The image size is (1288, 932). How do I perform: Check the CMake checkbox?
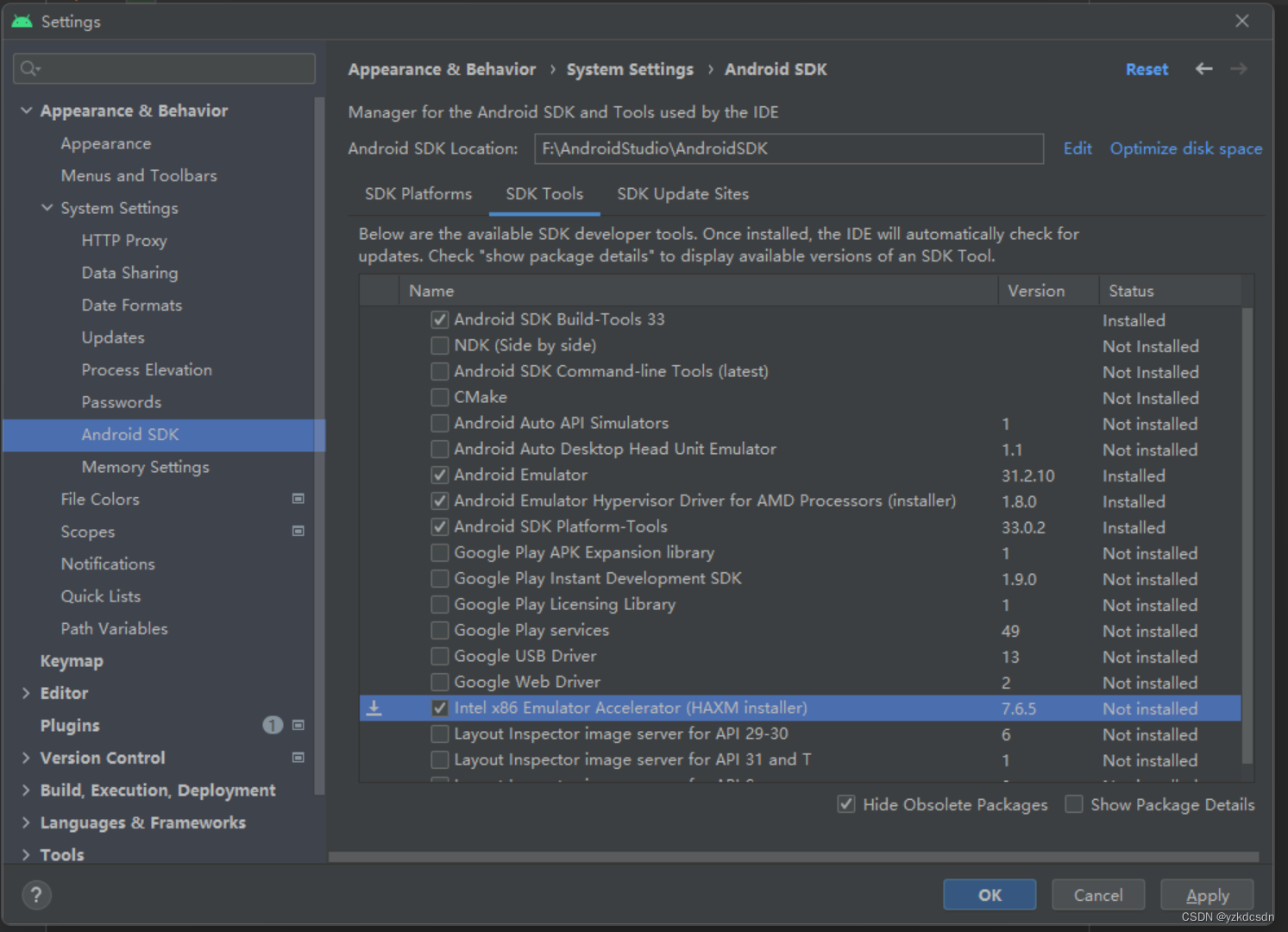pos(440,397)
